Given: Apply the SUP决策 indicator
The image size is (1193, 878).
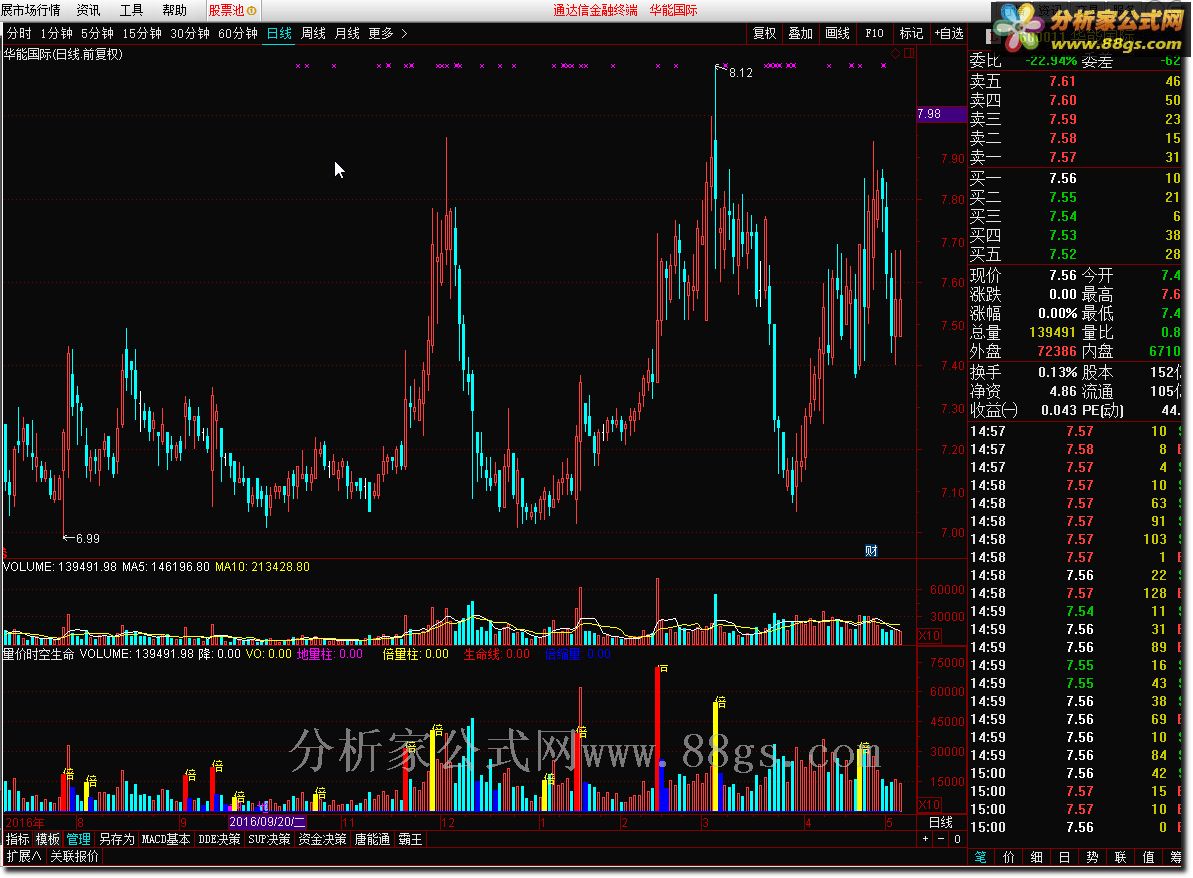Looking at the screenshot, I should (x=269, y=839).
